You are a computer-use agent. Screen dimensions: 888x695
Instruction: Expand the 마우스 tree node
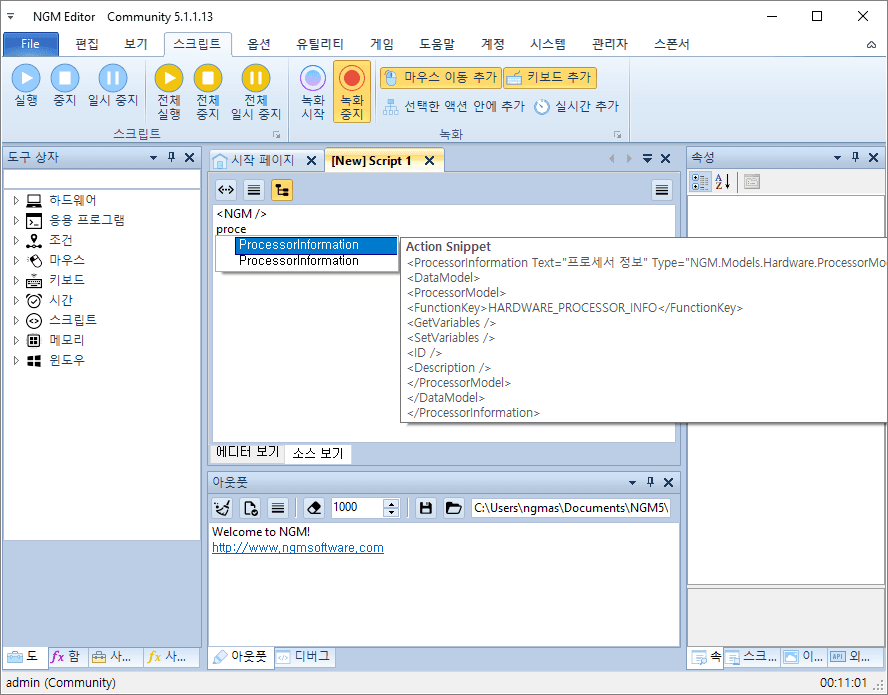pos(16,260)
